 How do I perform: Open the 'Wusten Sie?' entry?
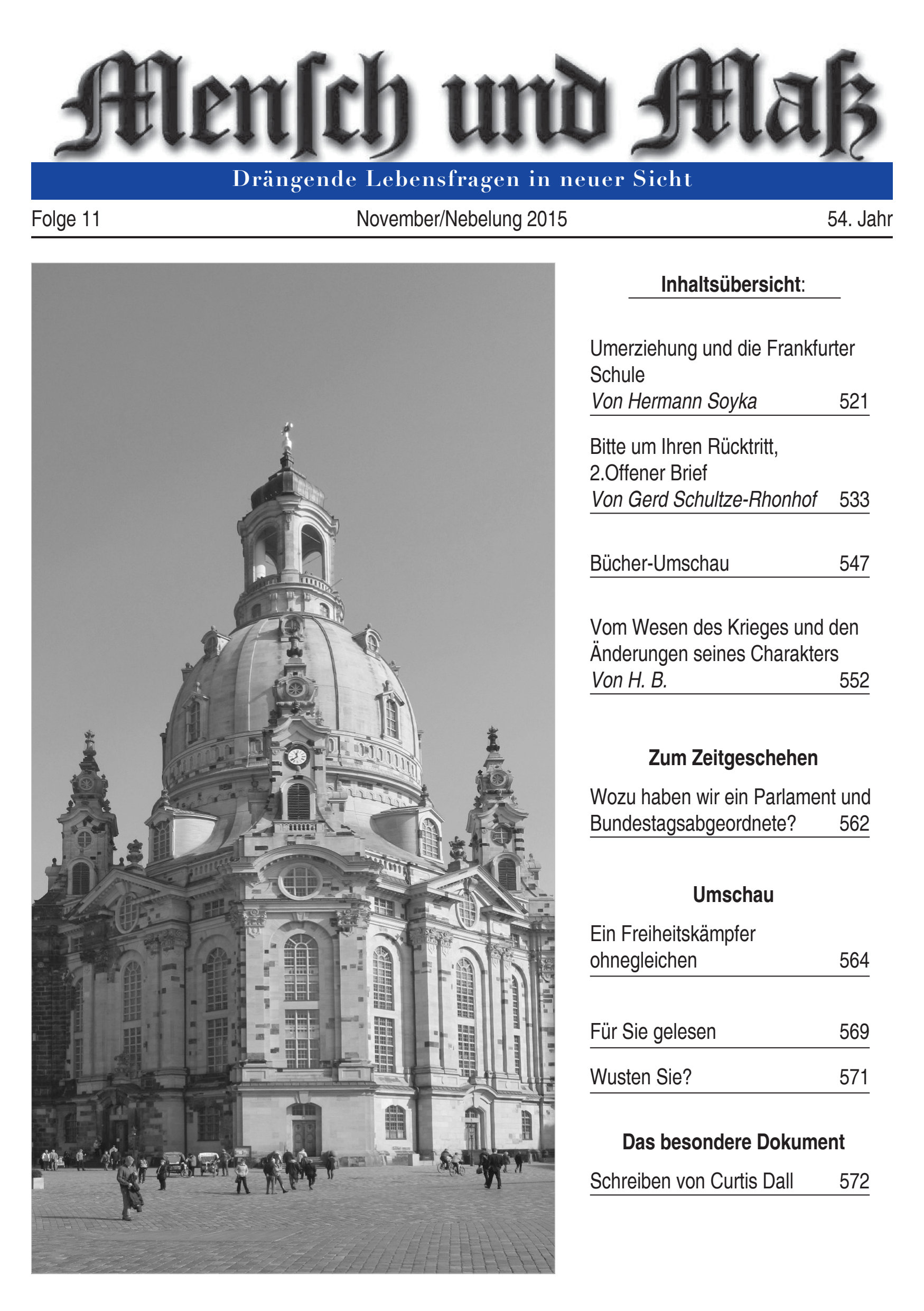[640, 1077]
